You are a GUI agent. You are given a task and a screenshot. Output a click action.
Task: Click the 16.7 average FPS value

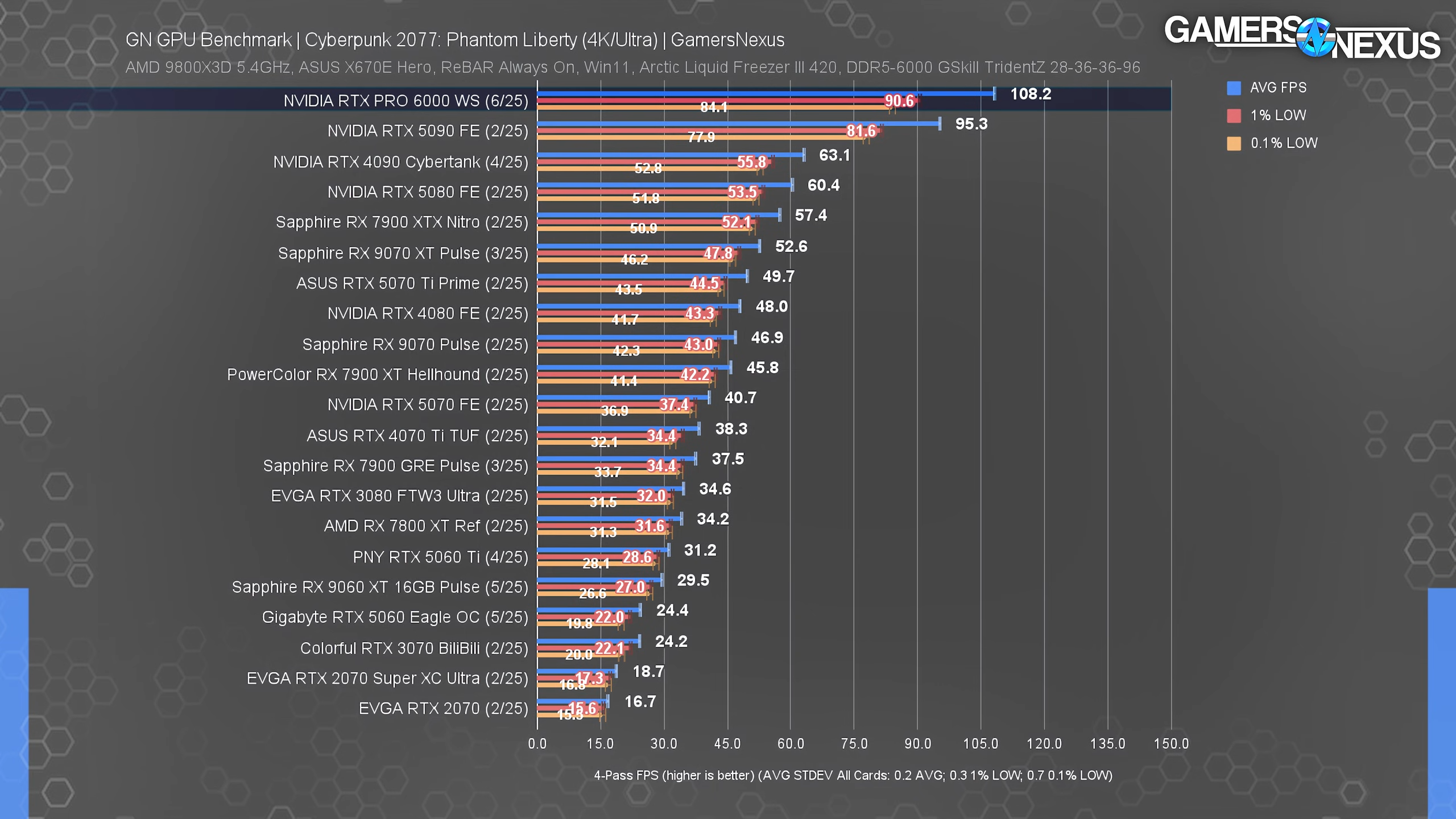[640, 702]
